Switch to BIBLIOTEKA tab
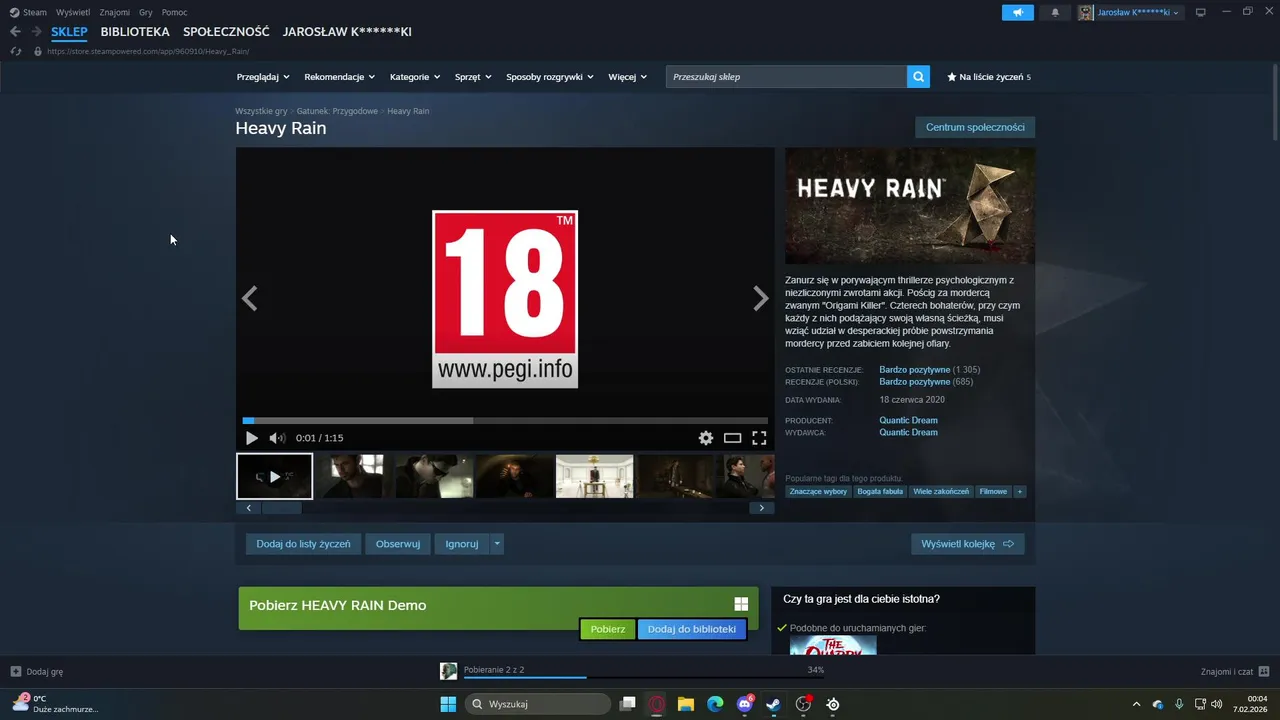Viewport: 1280px width, 720px height. click(135, 31)
